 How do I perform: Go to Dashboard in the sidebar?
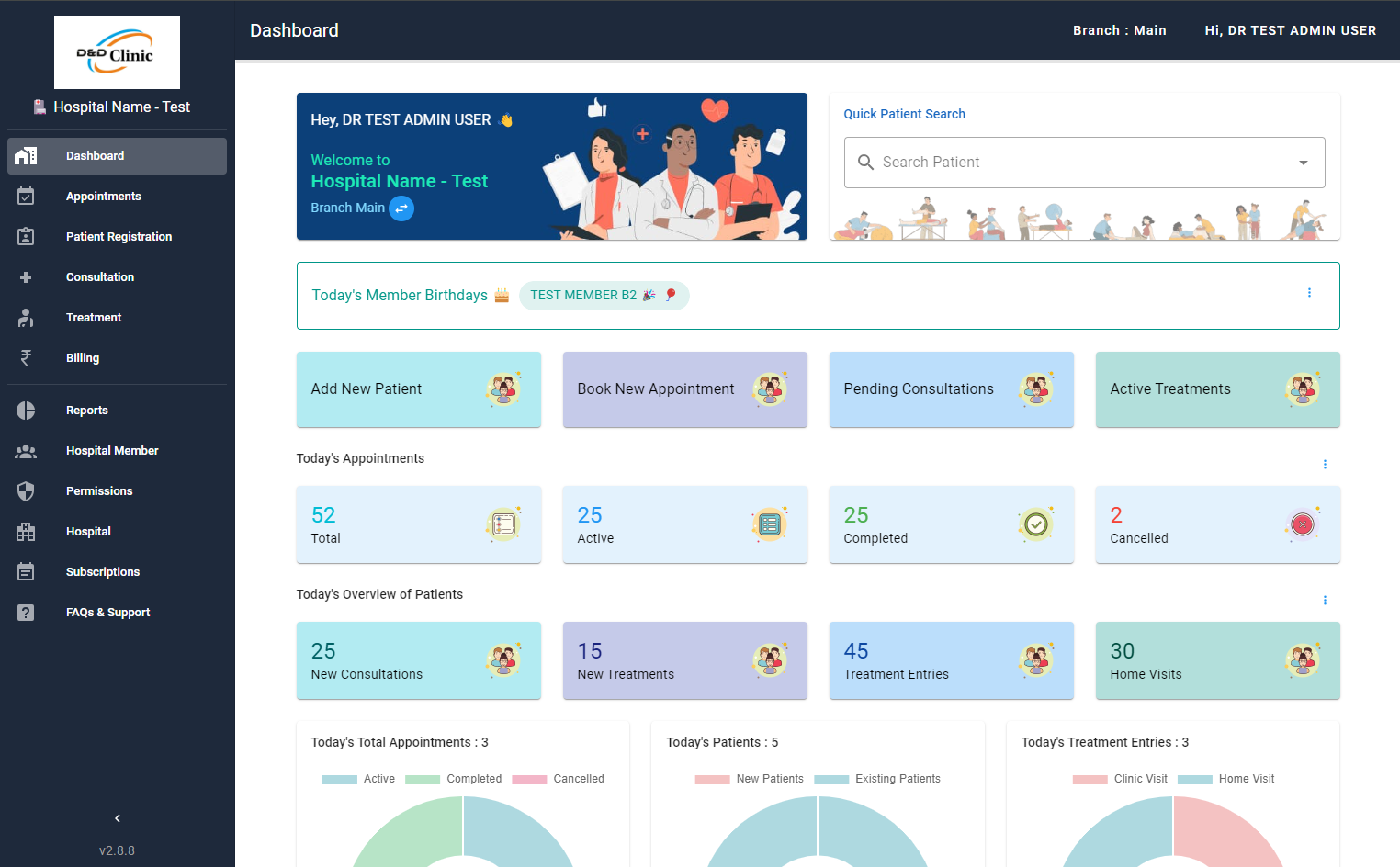click(117, 156)
